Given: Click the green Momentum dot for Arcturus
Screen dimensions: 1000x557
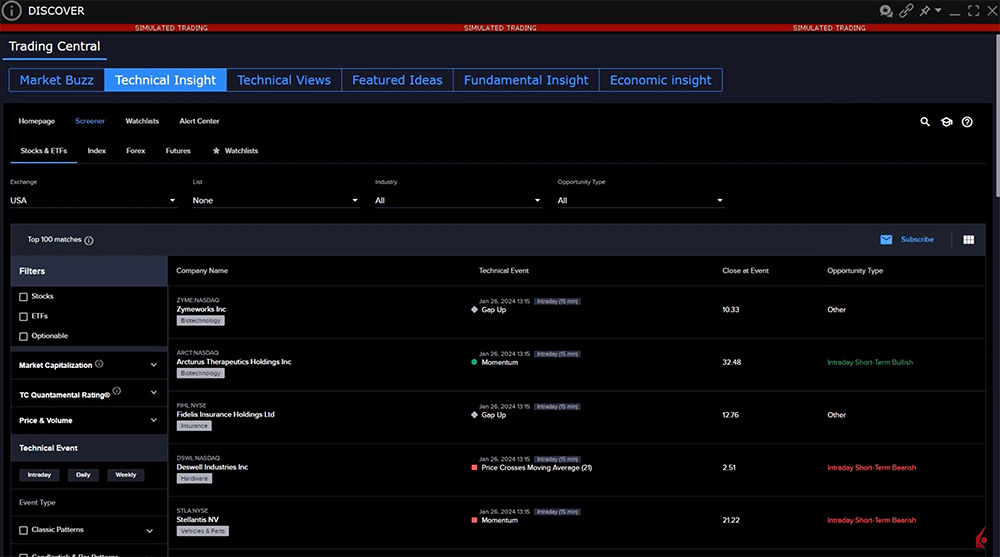Looking at the screenshot, I should point(474,362).
